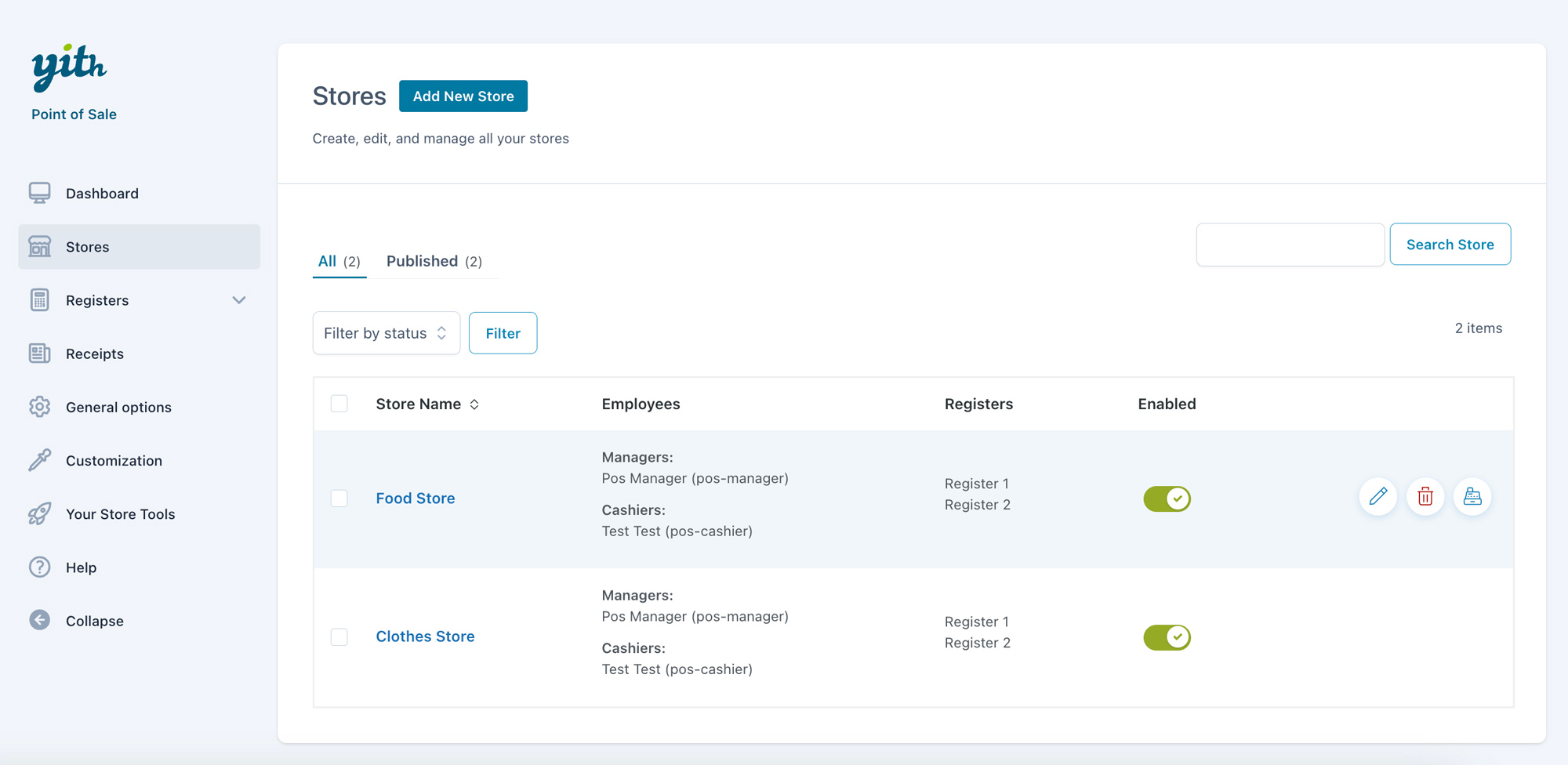This screenshot has height=765, width=1568.
Task: Click the edit pencil icon for Food Store
Action: pos(1377,497)
